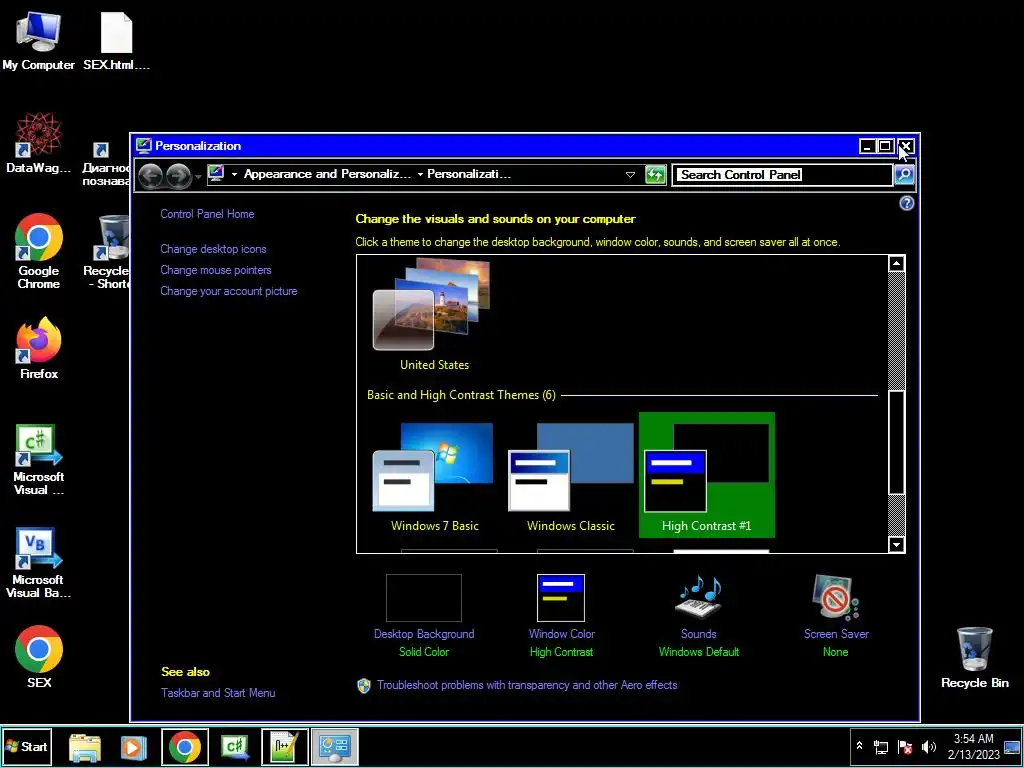Open the My Computer desktop icon

click(x=38, y=40)
